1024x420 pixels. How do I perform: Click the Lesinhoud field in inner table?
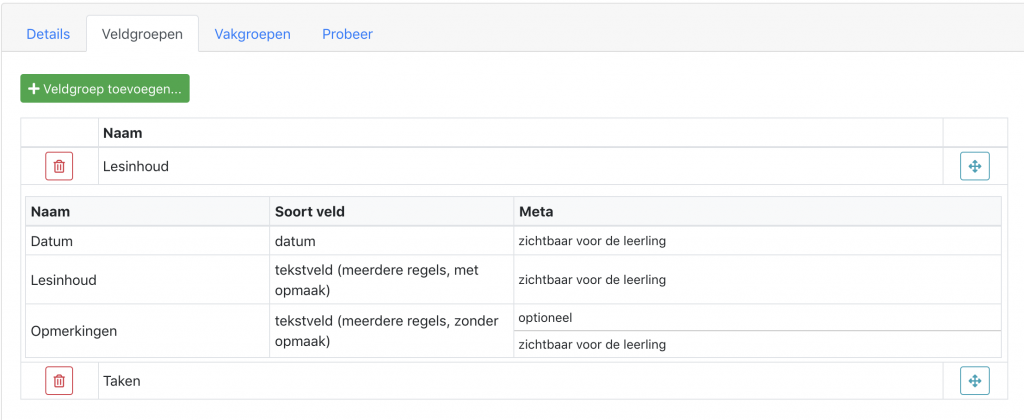63,280
